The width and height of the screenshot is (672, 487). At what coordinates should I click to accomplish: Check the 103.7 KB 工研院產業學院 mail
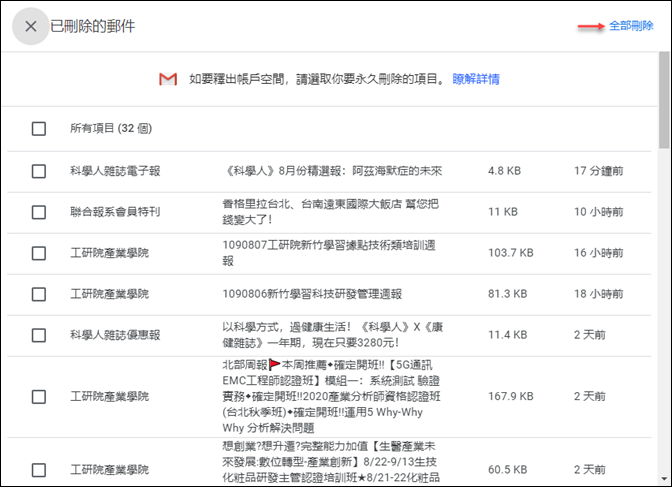[39, 253]
